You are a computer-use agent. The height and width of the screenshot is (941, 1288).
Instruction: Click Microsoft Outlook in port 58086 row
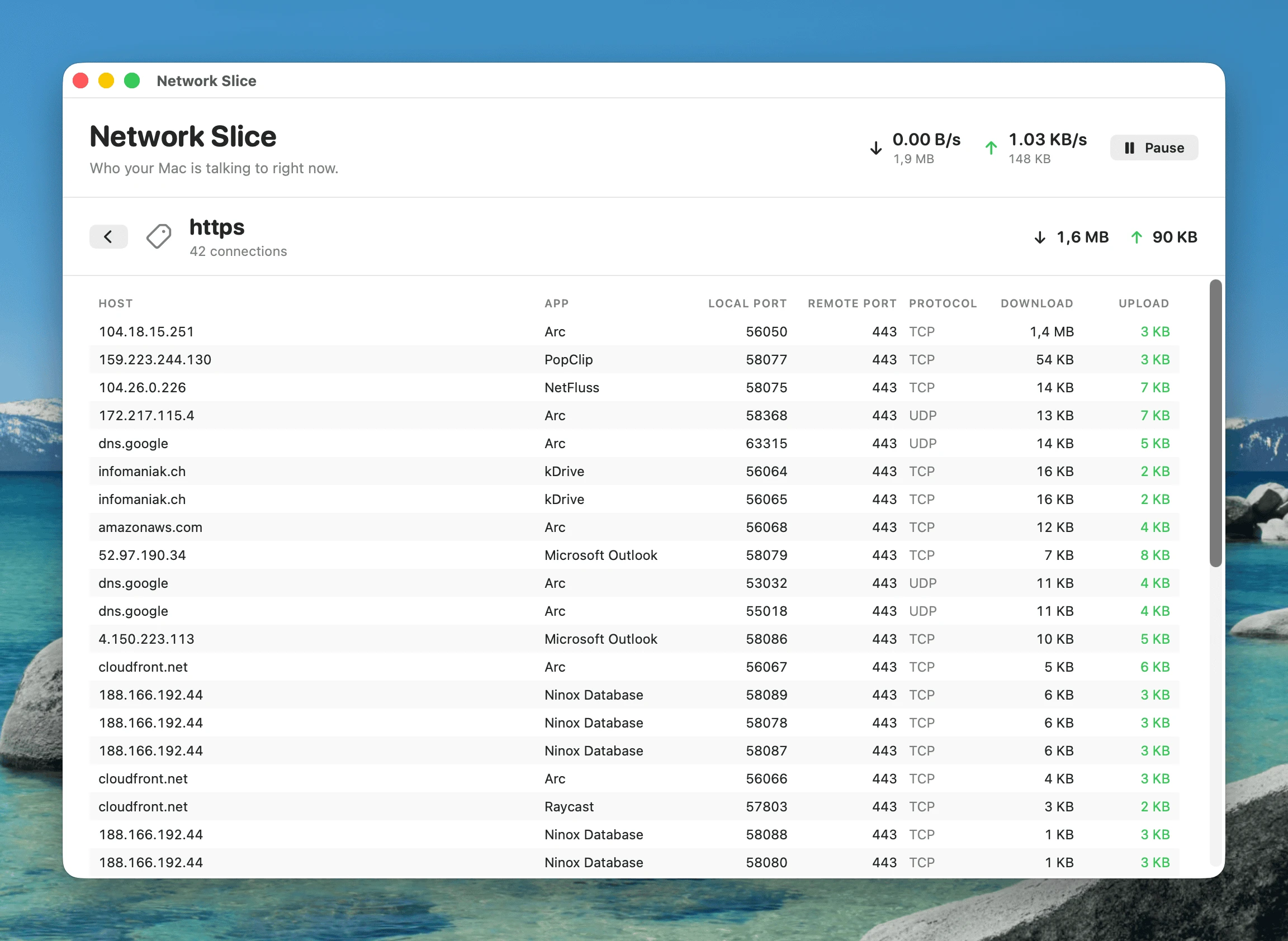click(601, 639)
